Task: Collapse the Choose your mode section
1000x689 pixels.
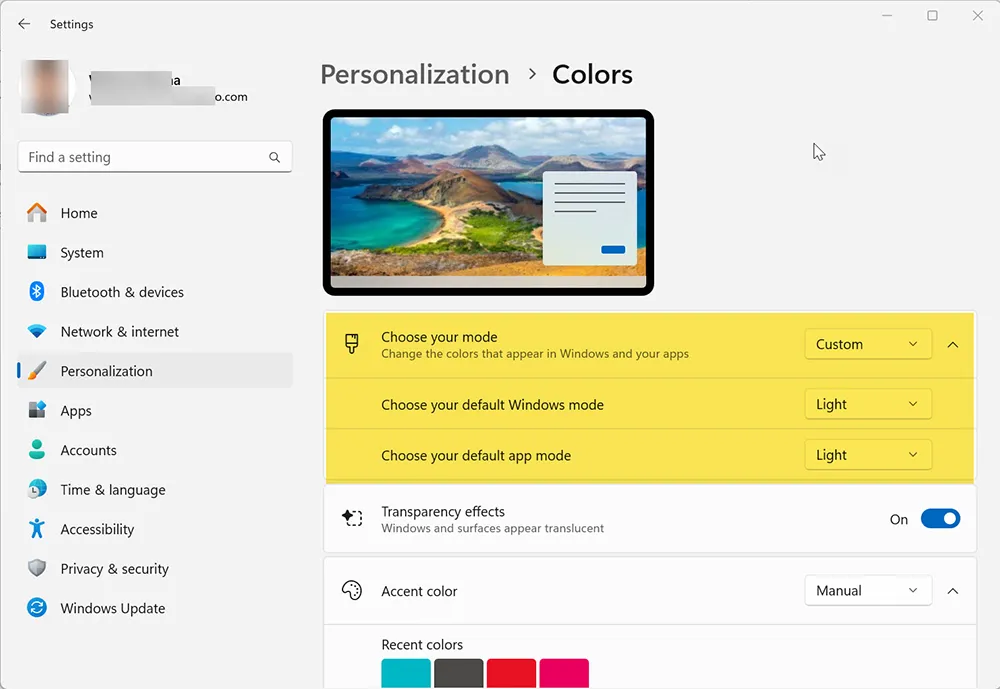Action: tap(952, 344)
